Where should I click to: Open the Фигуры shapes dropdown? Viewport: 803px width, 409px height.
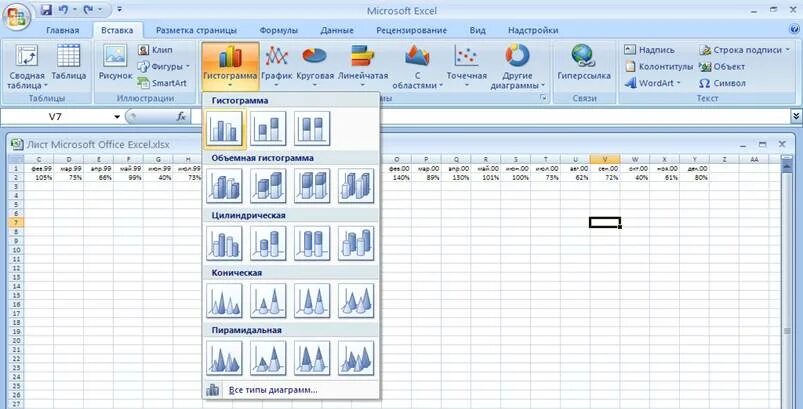click(x=163, y=67)
